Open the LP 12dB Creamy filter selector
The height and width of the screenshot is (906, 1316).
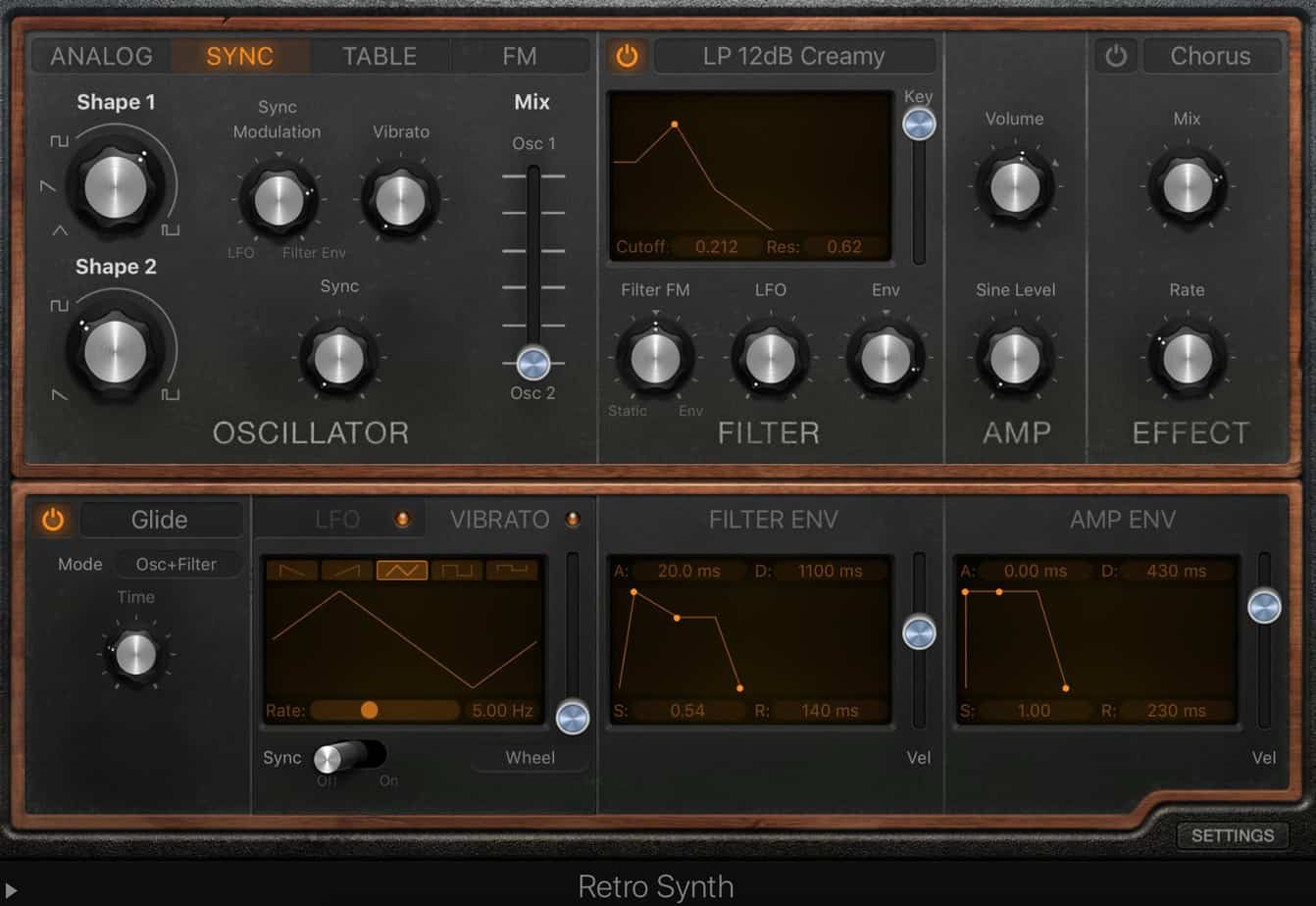click(x=794, y=56)
